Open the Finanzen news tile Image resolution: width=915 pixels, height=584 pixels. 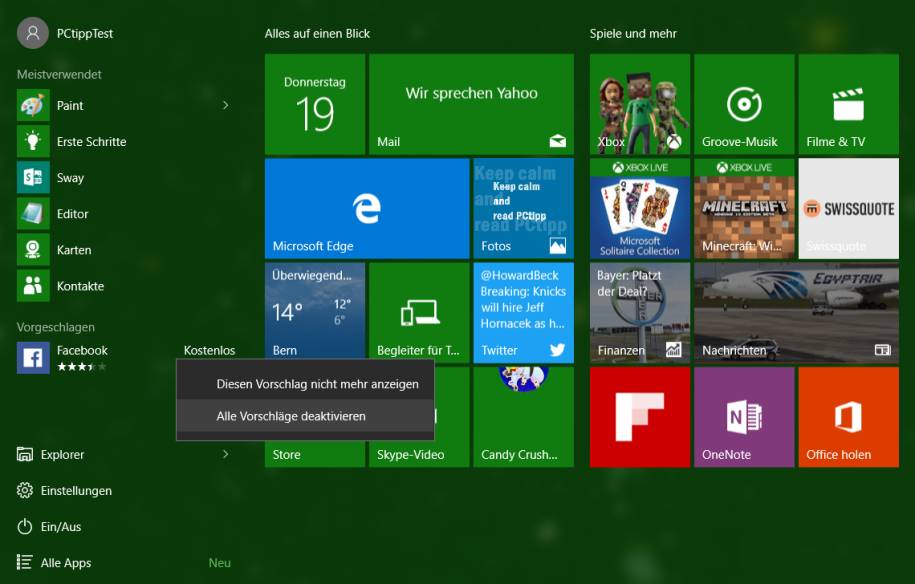[640, 313]
